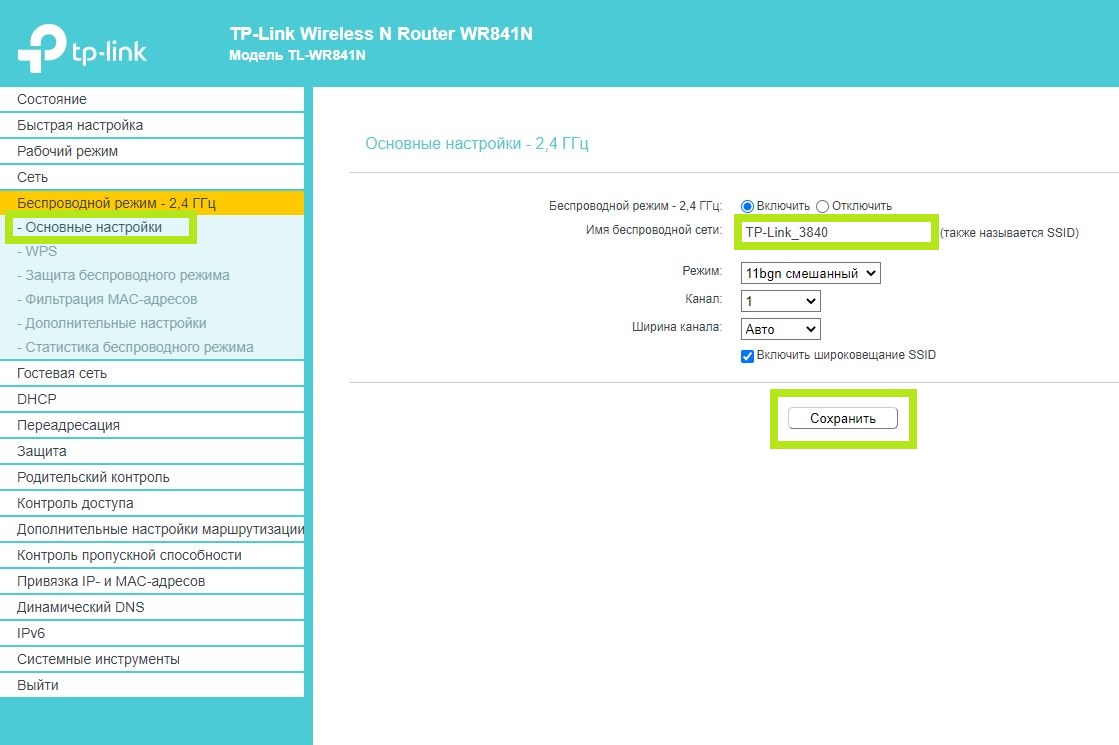Expand the Ширина канала dropdown
The height and width of the screenshot is (745, 1119).
780,329
